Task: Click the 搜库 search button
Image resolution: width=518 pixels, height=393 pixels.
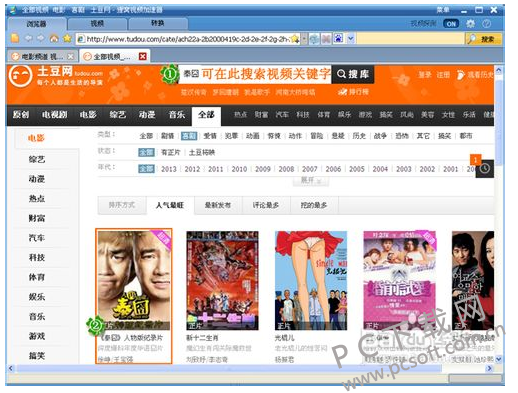Action: (353, 74)
